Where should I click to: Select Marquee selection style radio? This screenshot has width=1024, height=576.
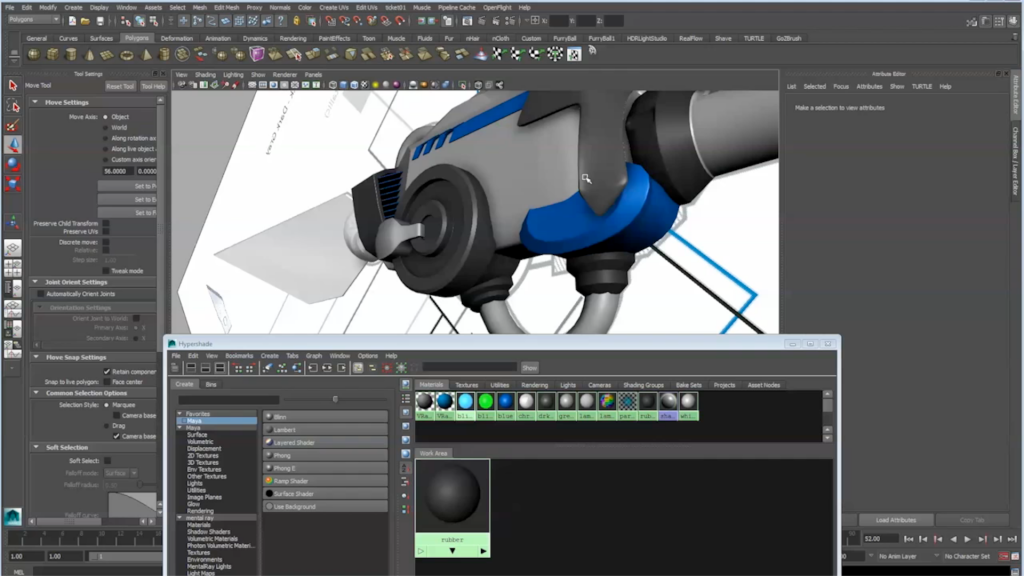(x=106, y=405)
